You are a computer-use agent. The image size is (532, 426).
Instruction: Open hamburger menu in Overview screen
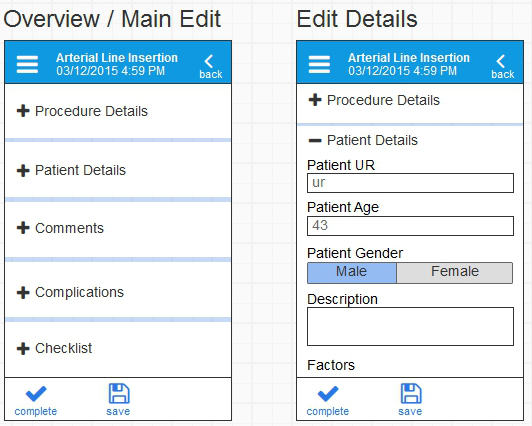click(27, 64)
